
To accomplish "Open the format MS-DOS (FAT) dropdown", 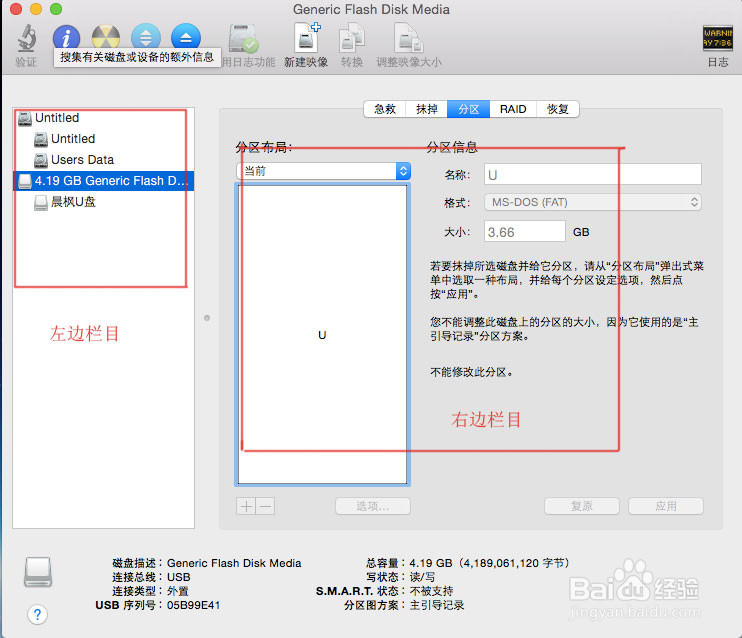I will [x=592, y=203].
